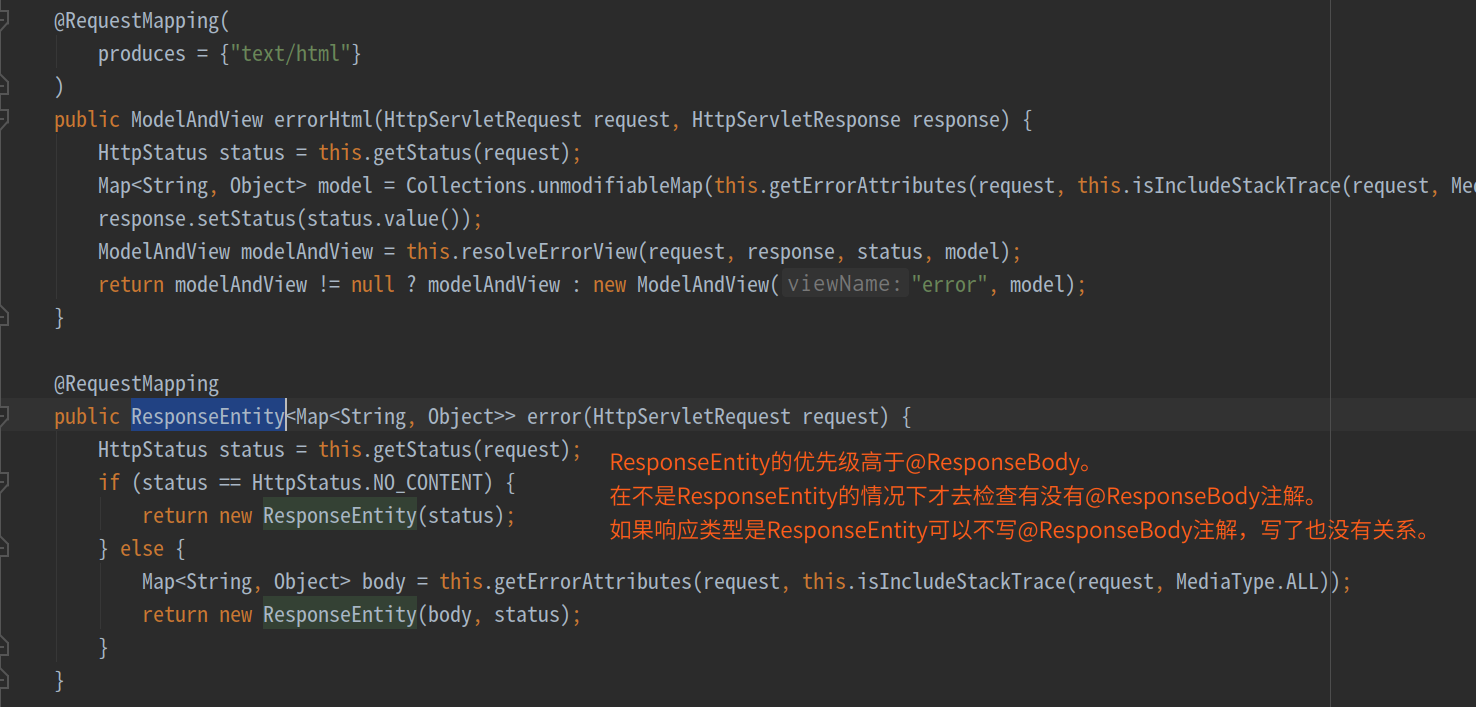
Task: Click HttpStatus.NO_CONTENT constant
Action: pyautogui.click(x=367, y=482)
